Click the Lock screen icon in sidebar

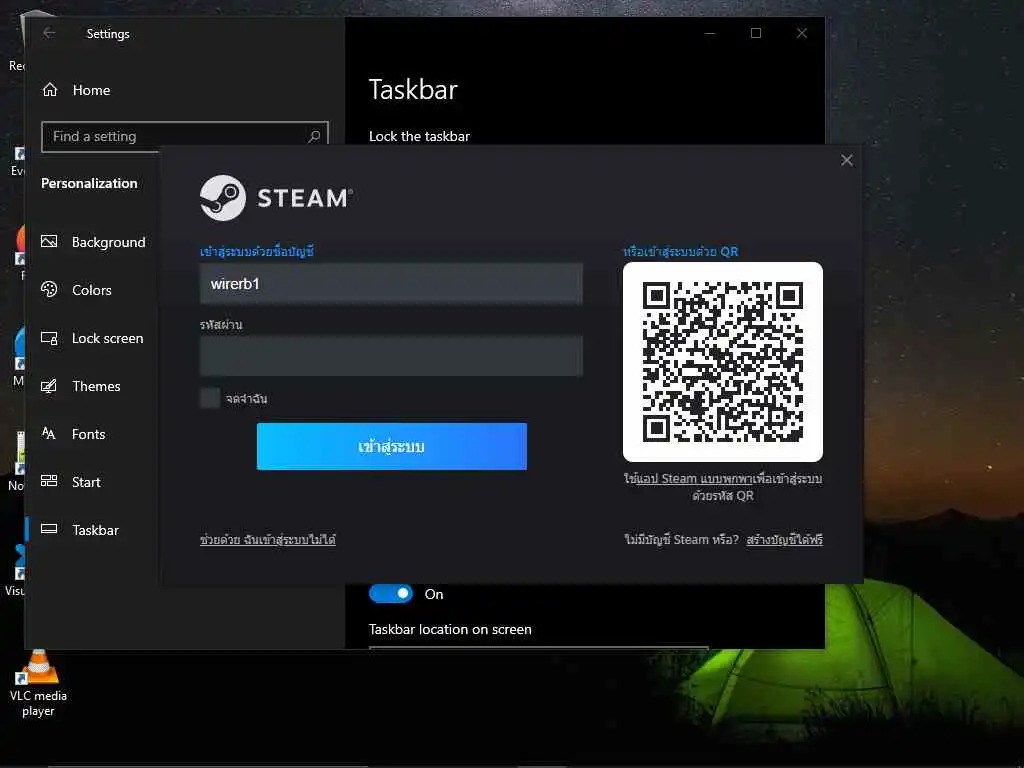(49, 338)
